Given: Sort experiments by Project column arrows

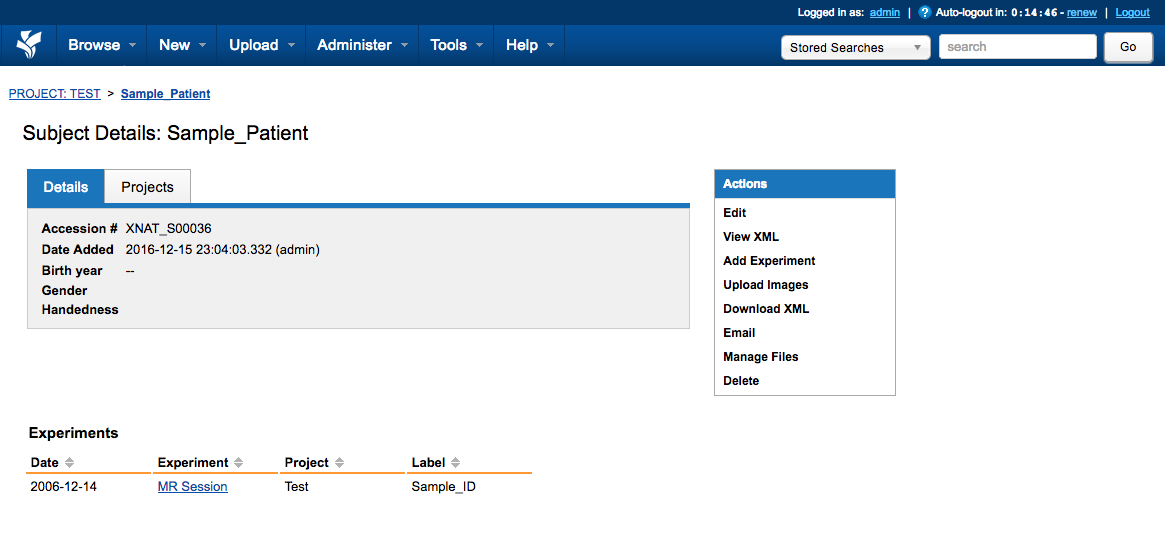Looking at the screenshot, I should pos(339,463).
